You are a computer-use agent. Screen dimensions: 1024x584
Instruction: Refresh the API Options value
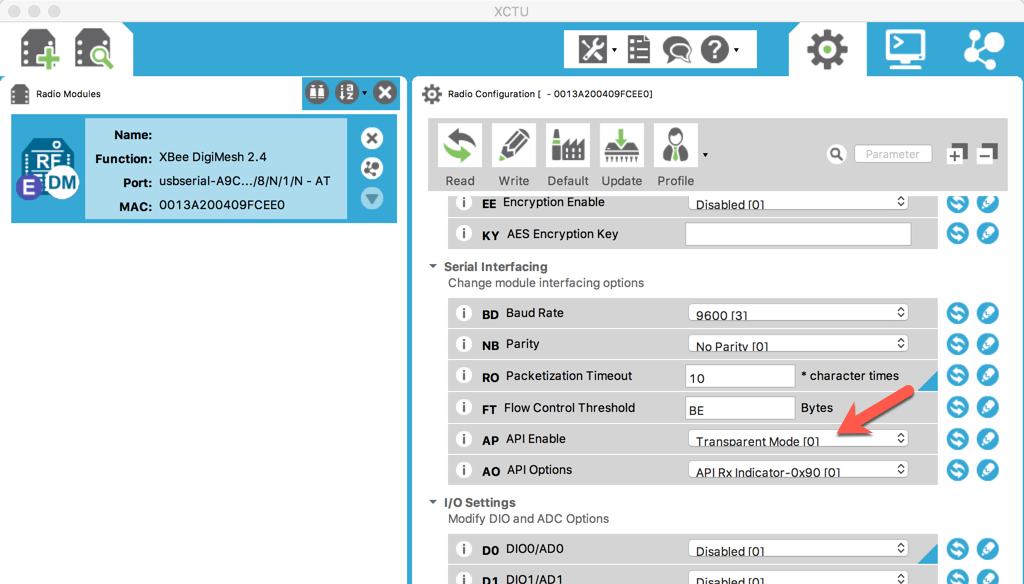click(x=957, y=470)
